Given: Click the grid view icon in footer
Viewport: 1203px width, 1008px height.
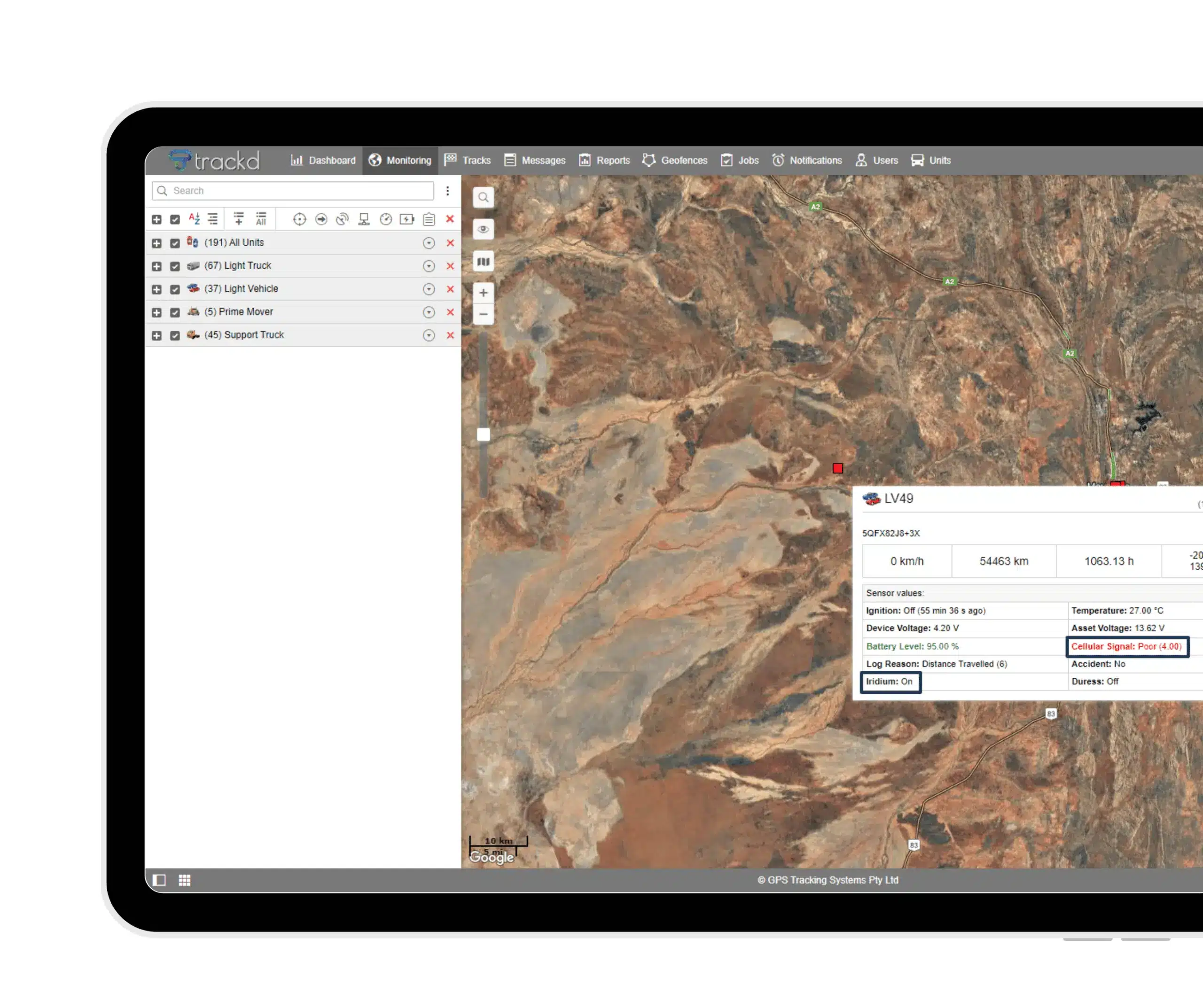Looking at the screenshot, I should (x=185, y=880).
